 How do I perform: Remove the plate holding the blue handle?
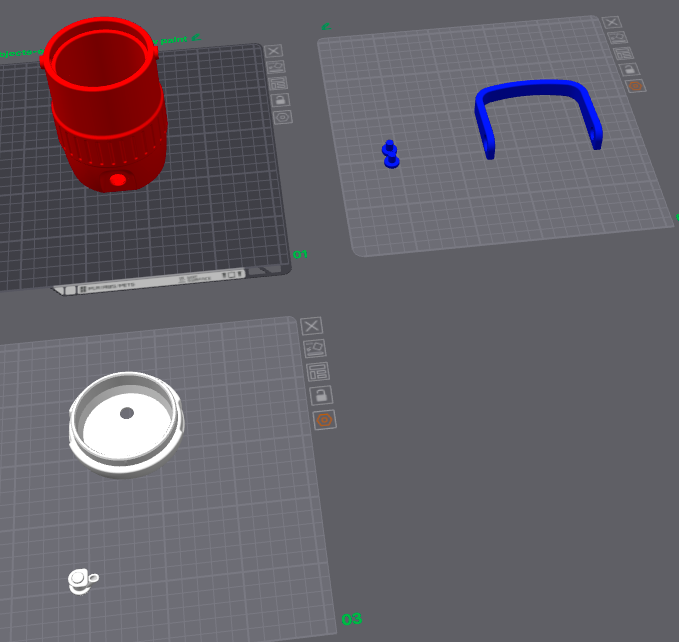coord(612,22)
